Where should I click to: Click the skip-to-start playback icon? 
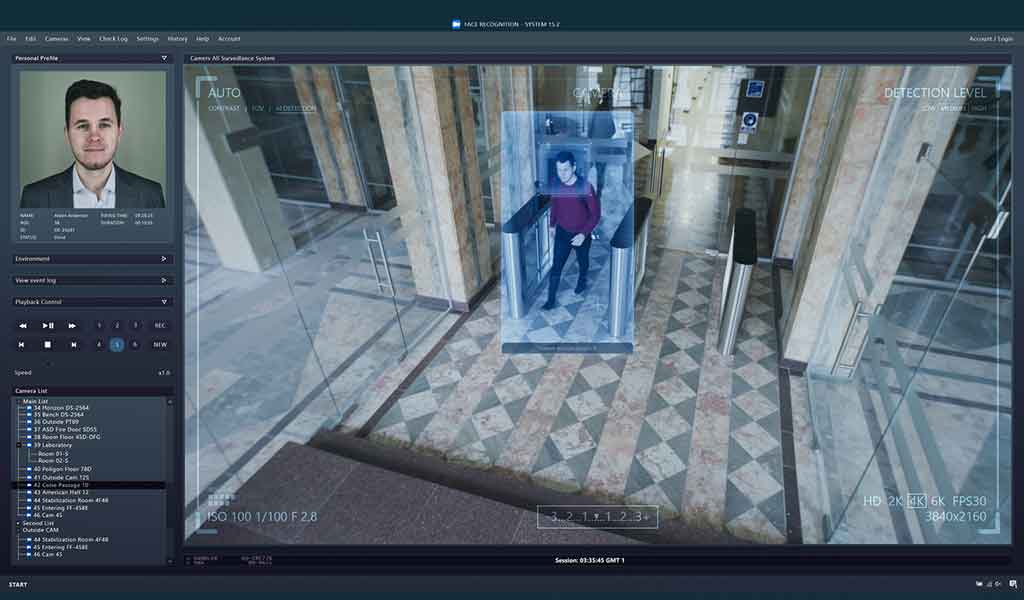pos(22,343)
